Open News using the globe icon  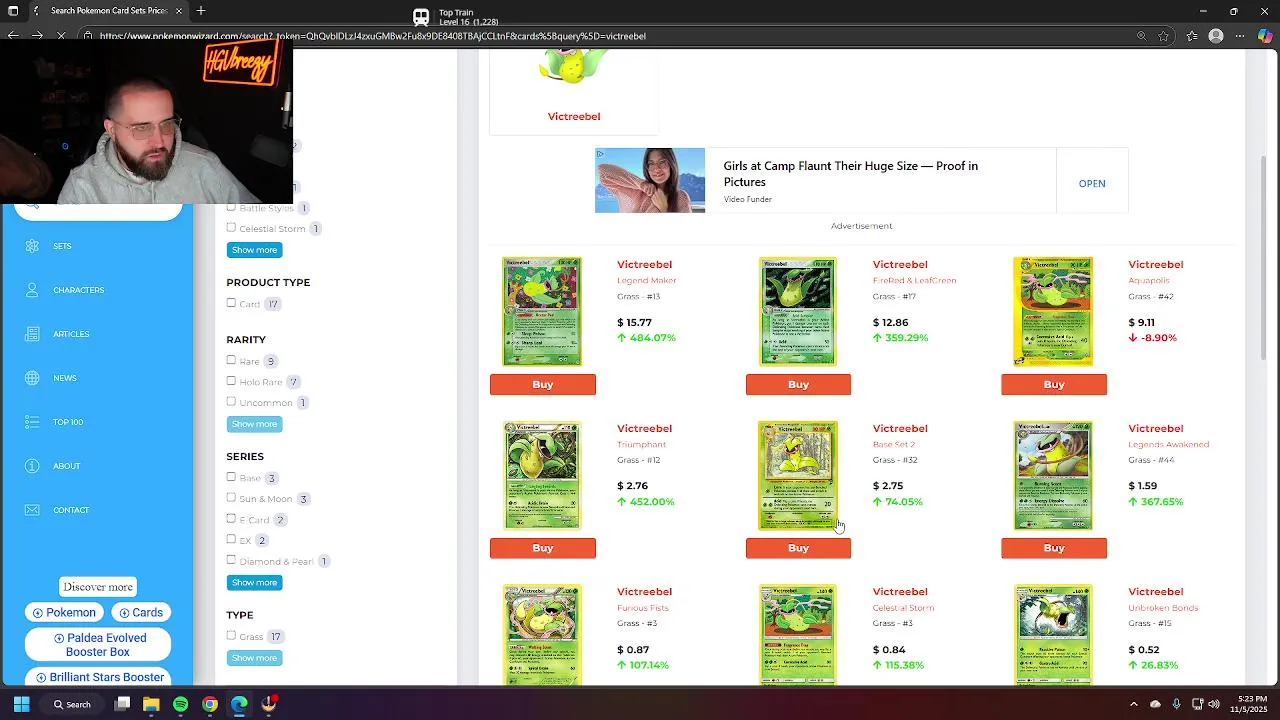coord(33,378)
